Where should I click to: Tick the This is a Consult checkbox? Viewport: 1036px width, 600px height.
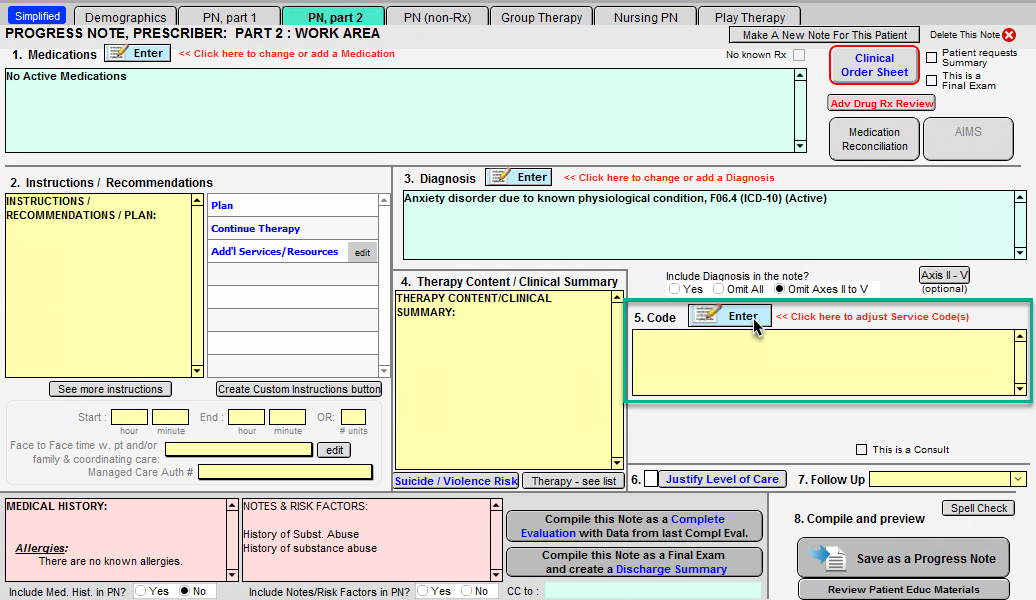[862, 450]
